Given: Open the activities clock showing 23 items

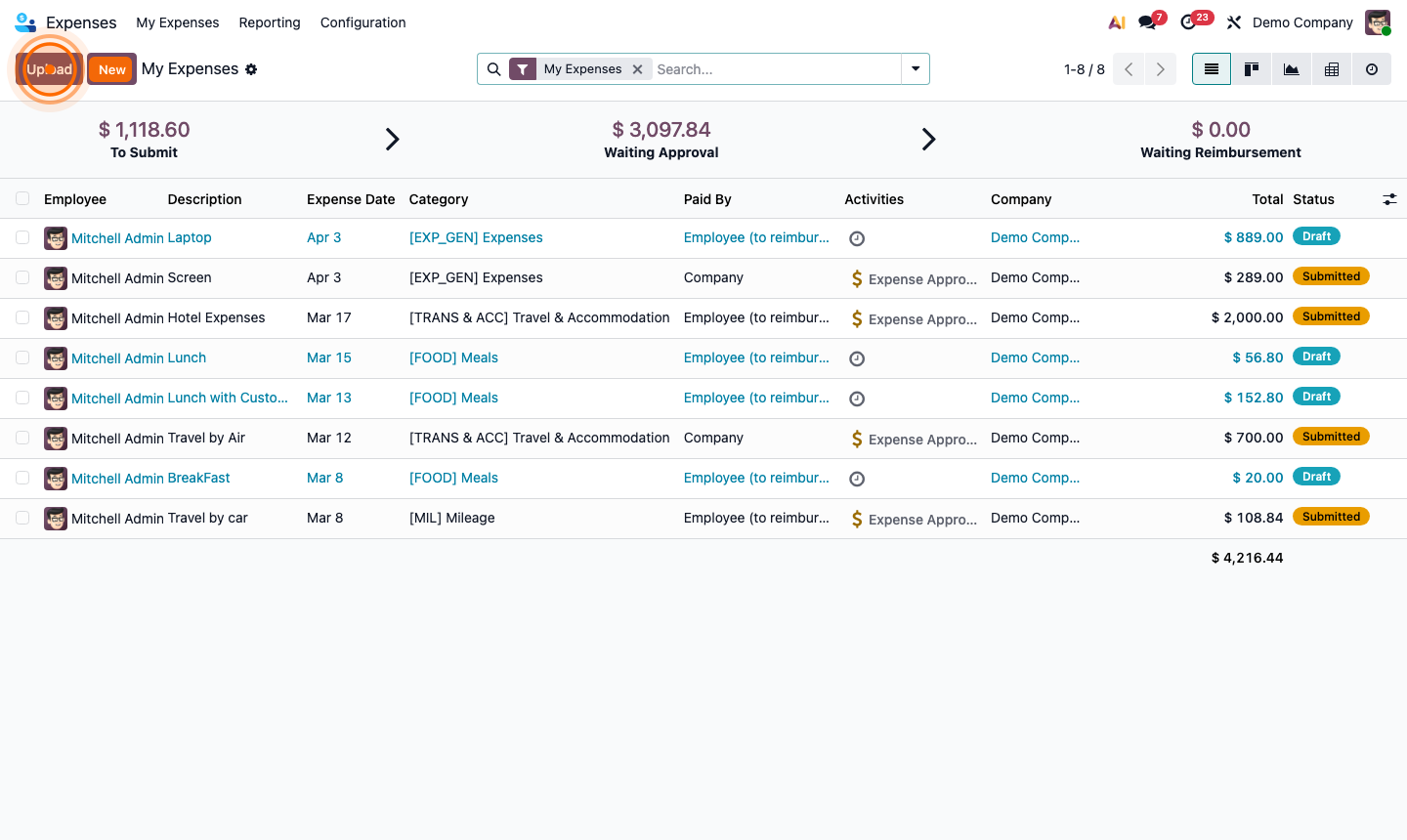Looking at the screenshot, I should click(1188, 21).
